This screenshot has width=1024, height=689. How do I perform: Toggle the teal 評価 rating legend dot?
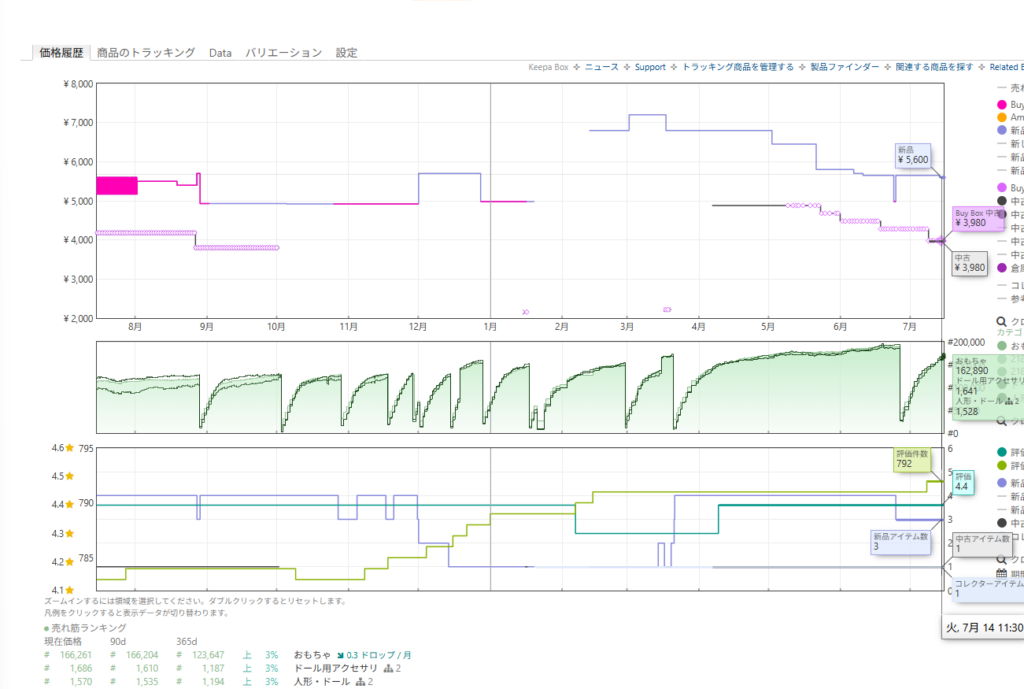click(1002, 452)
